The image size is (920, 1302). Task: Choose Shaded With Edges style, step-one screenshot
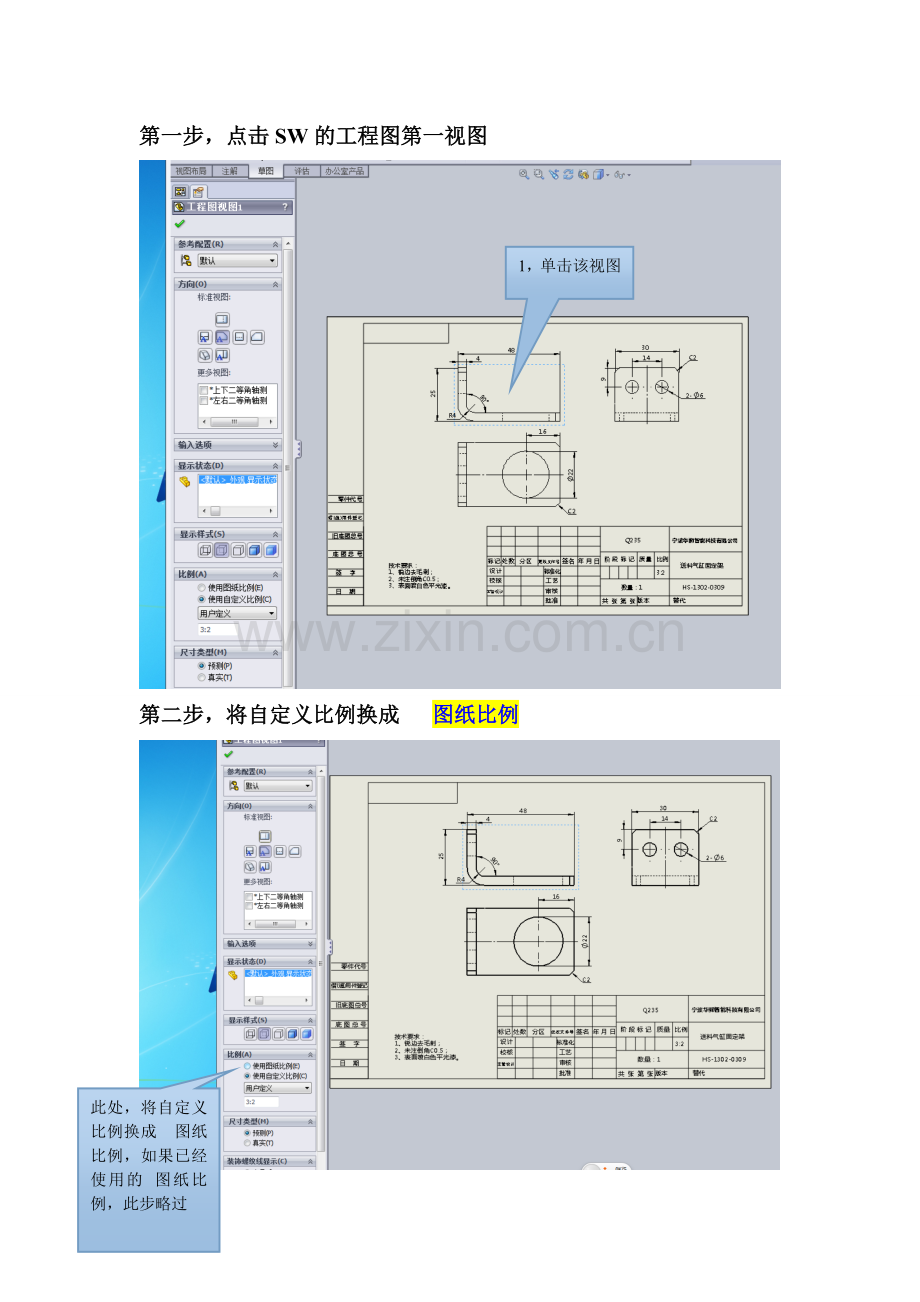[255, 550]
